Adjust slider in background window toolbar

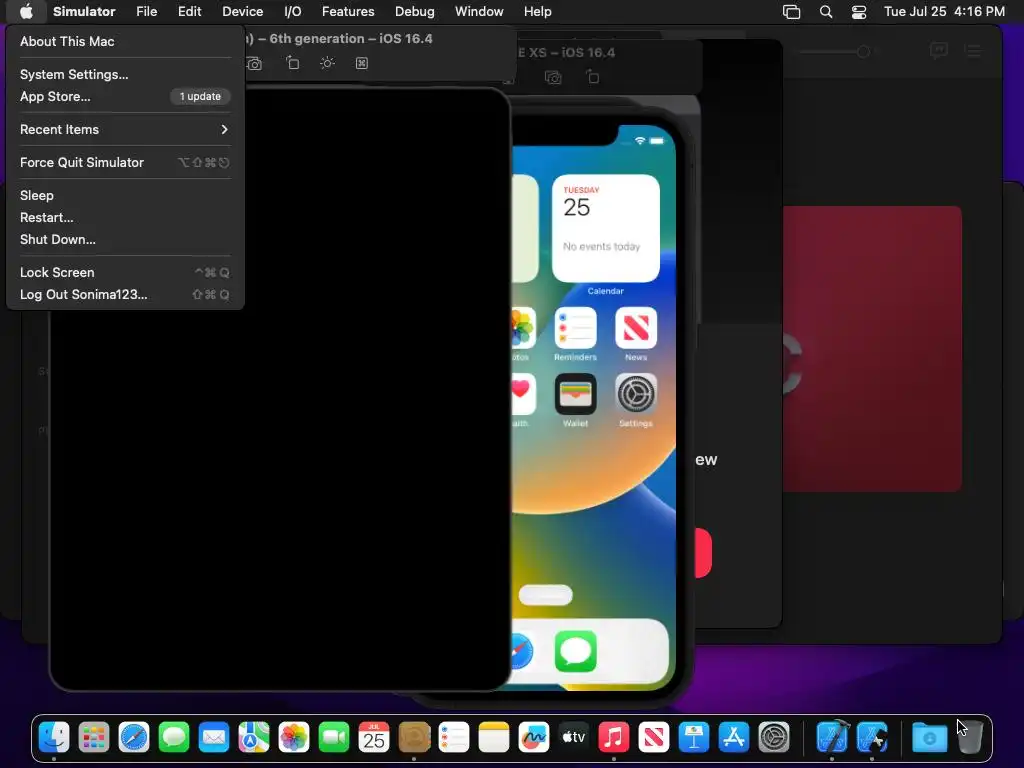pyautogui.click(x=863, y=51)
